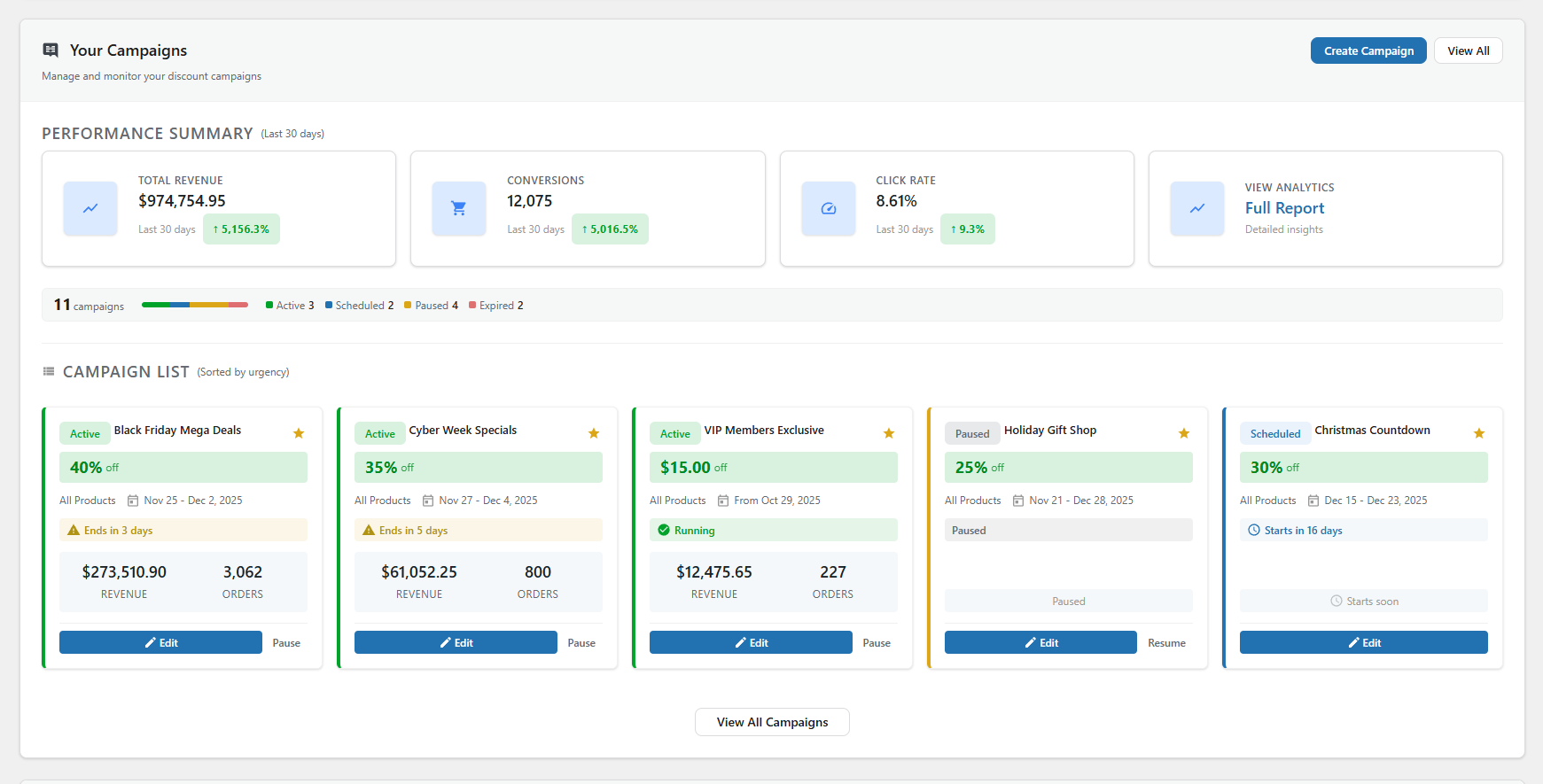
Task: Click the 5,016.5% conversions growth badge
Action: (x=610, y=229)
